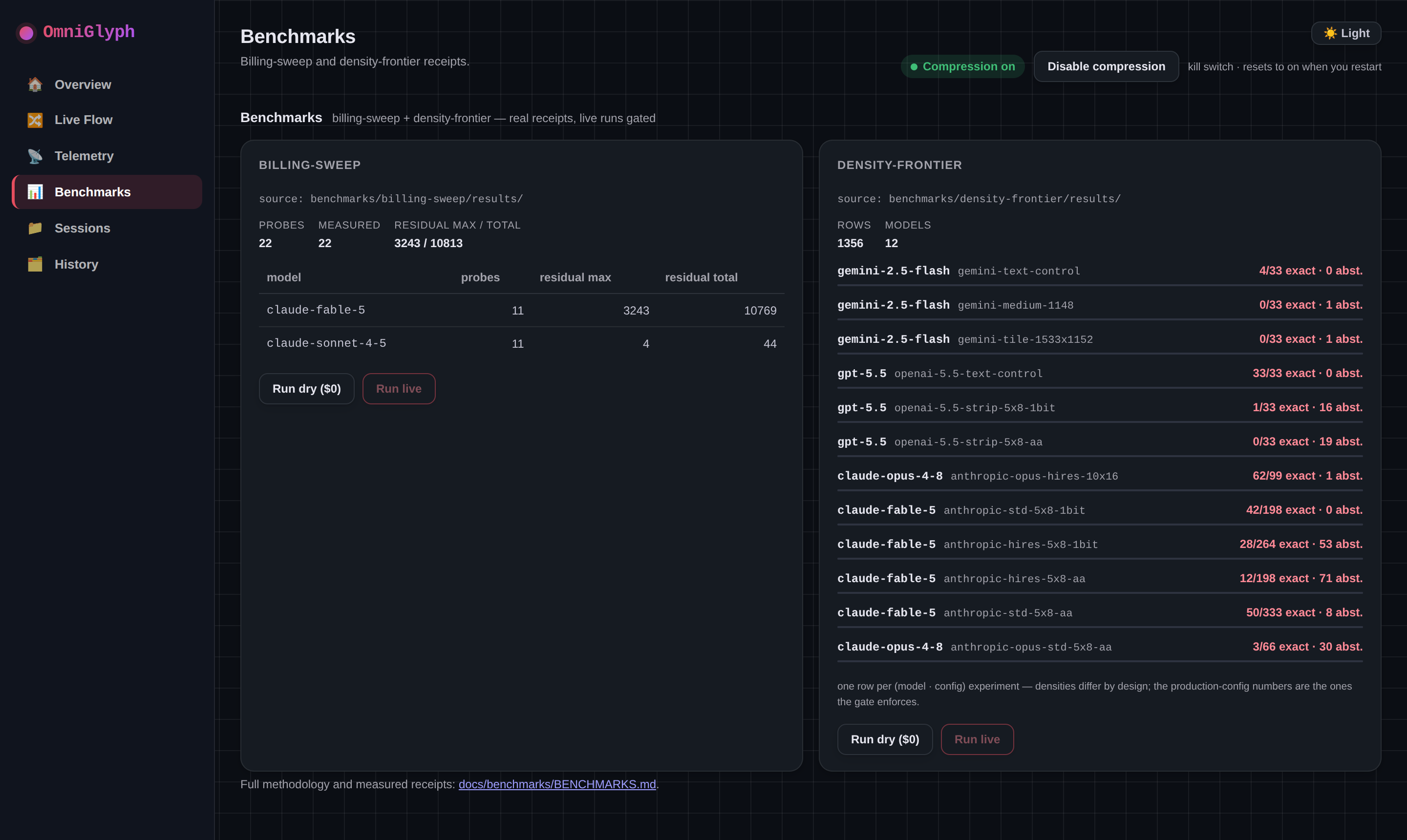Click the 3243 / 10813 summary value
The image size is (1407, 840).
click(x=428, y=243)
